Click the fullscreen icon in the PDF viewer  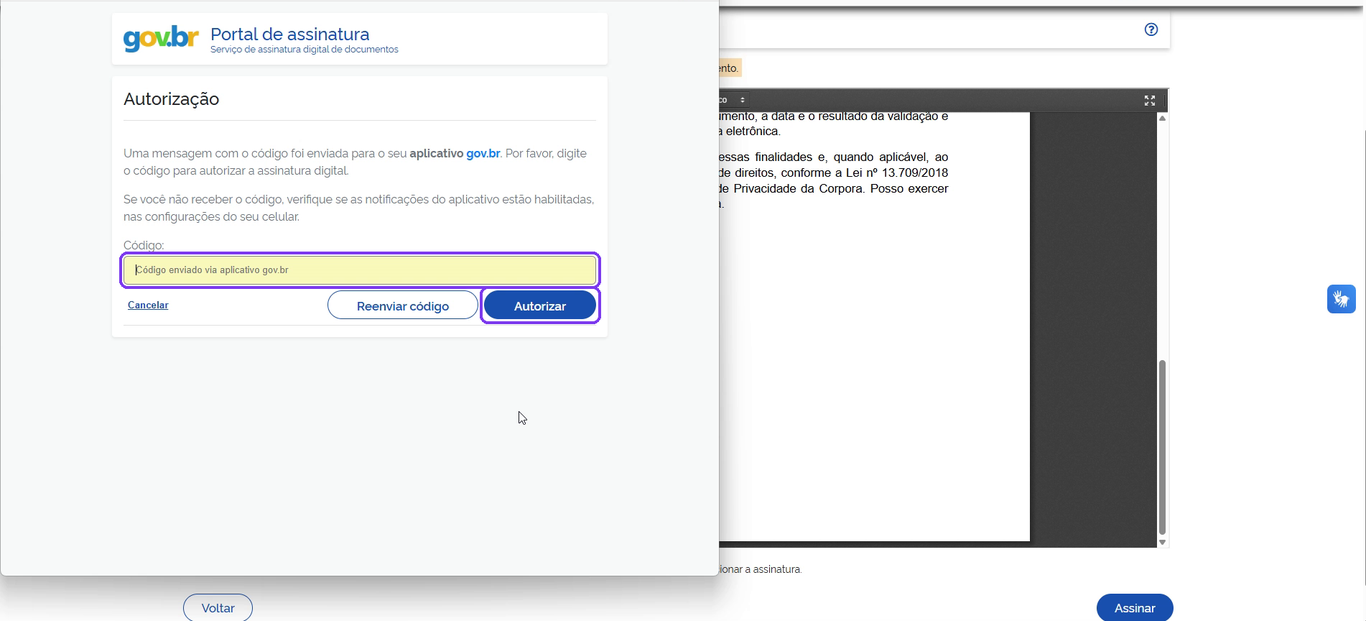click(1150, 100)
